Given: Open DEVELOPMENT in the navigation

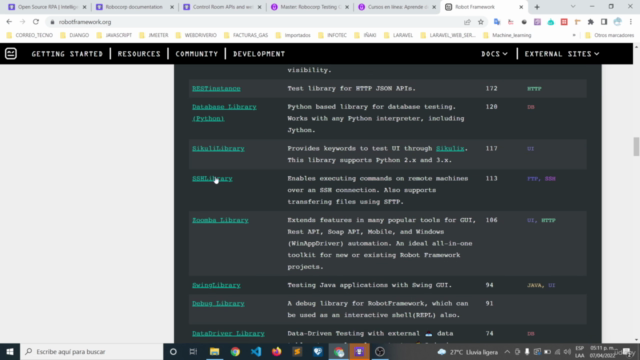Looking at the screenshot, I should (x=259, y=53).
